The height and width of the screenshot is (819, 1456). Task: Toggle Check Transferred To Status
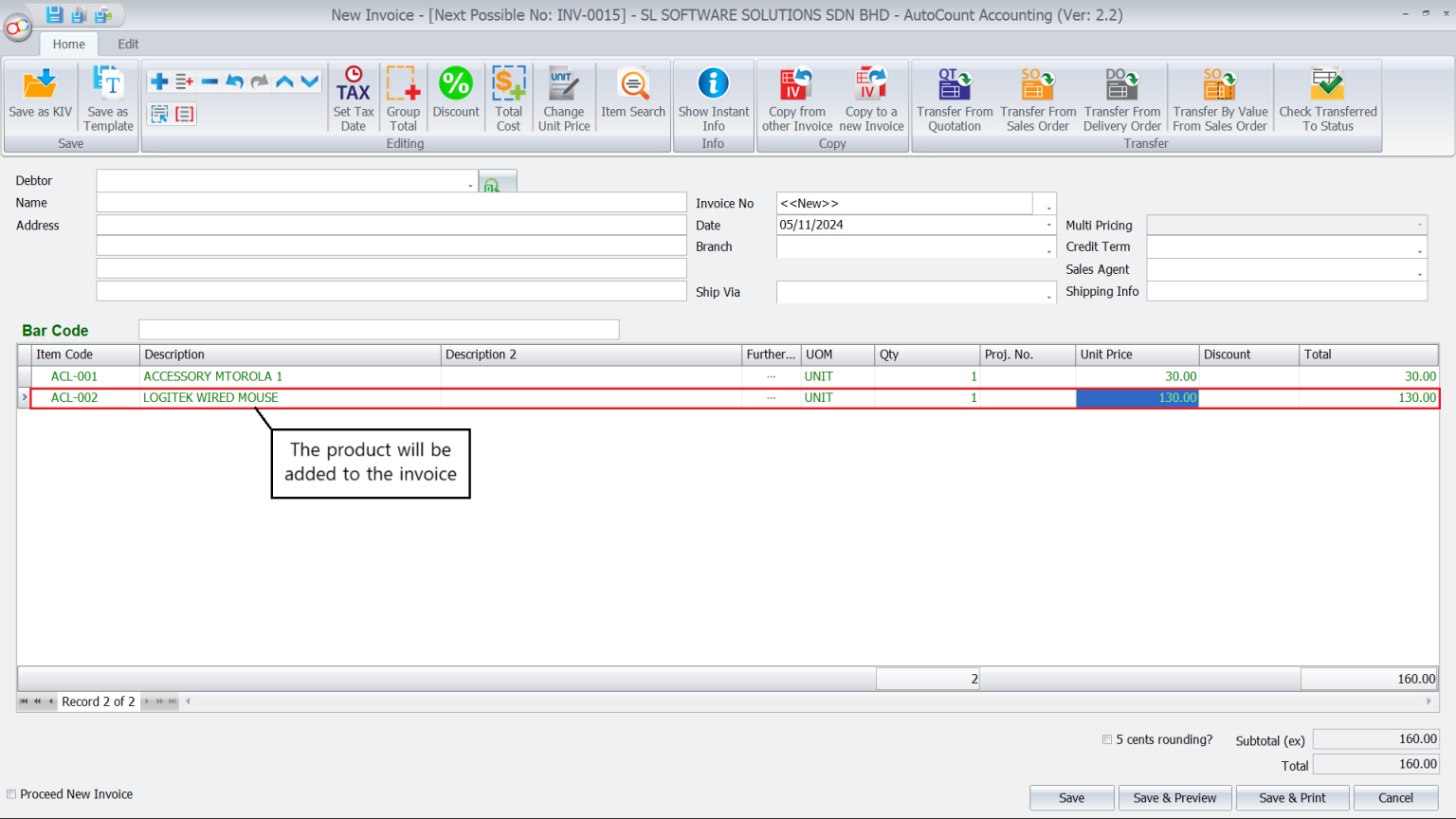[x=1327, y=95]
